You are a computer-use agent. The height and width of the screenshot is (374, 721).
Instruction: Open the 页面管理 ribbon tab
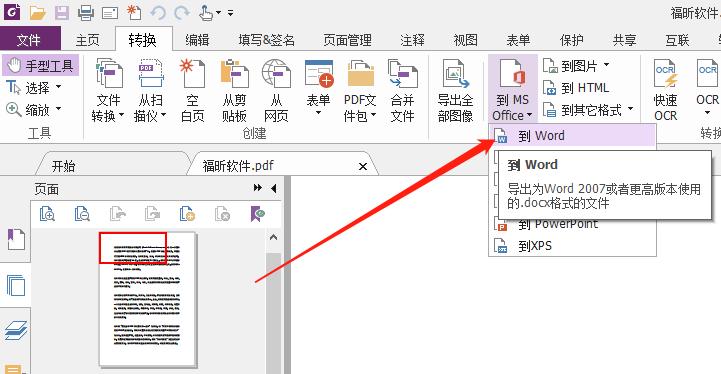pos(348,40)
